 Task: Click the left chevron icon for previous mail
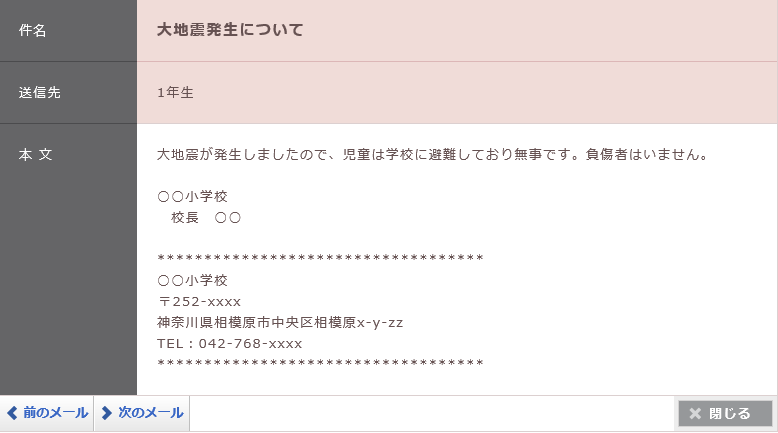(x=12, y=413)
